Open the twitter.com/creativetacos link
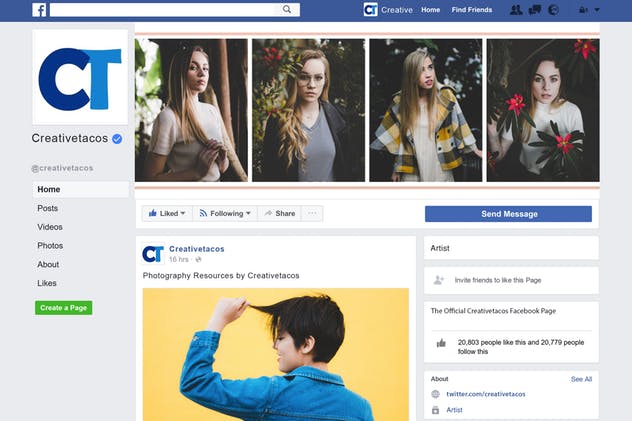This screenshot has width=632, height=421. pyautogui.click(x=486, y=394)
